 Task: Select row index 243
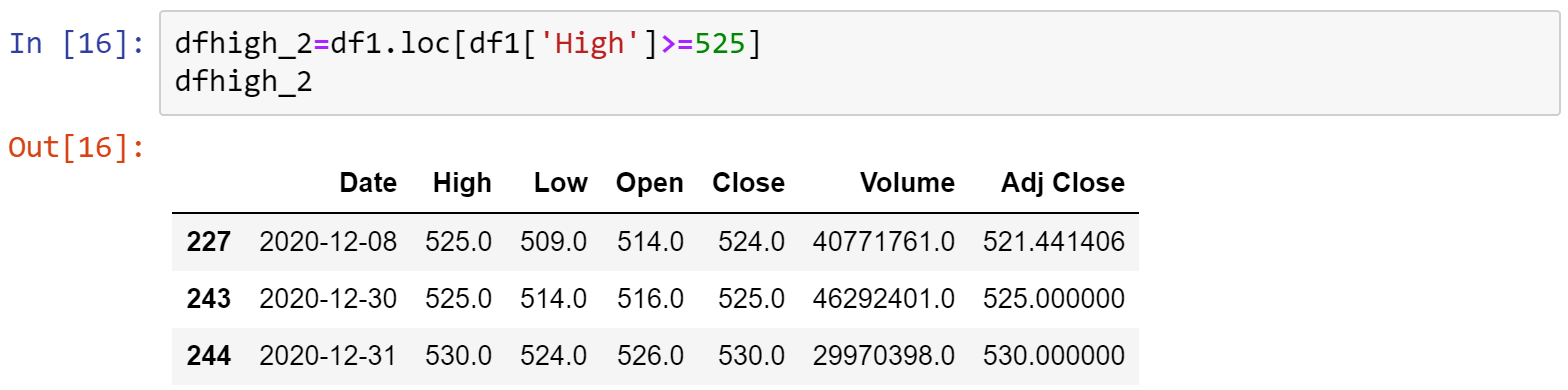click(x=208, y=298)
